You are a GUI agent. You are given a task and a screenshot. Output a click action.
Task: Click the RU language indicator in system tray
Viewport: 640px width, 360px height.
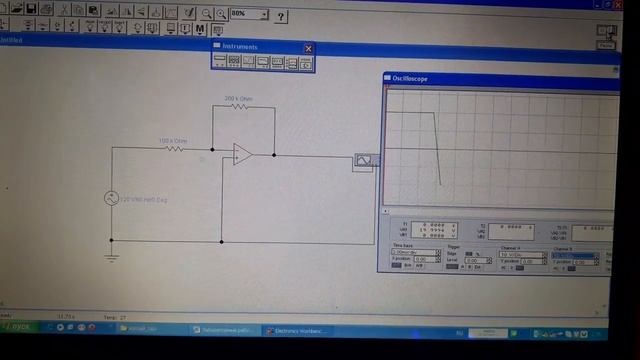459,333
